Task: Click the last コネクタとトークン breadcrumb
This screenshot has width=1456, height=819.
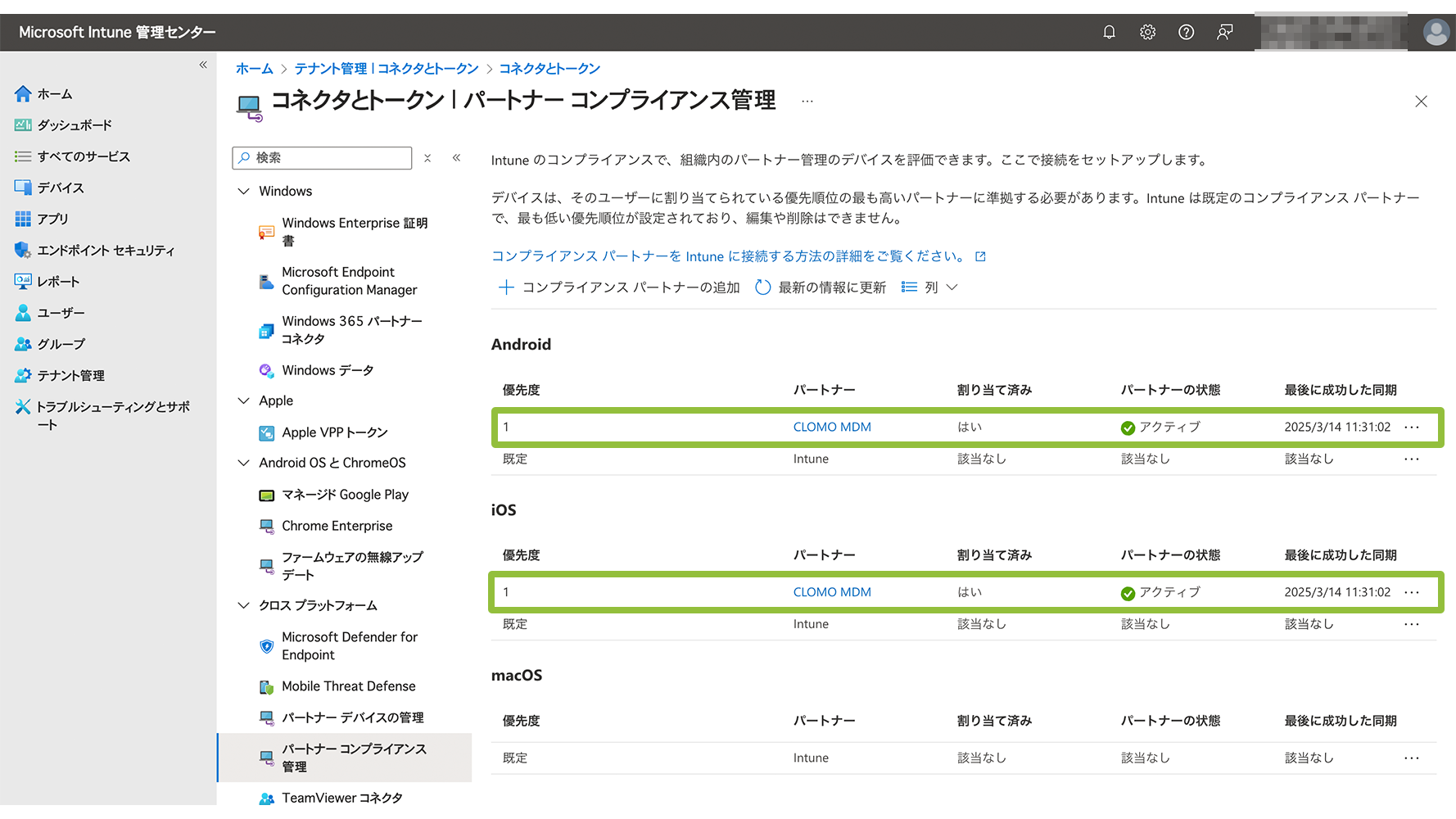Action: pyautogui.click(x=549, y=69)
